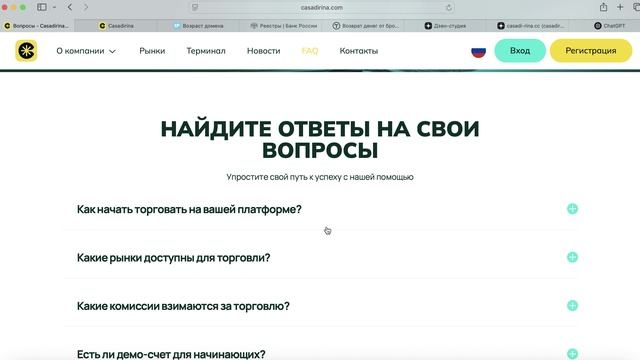Screen dimensions: 640x360
Task: Open the Russian flag language selector
Action: (x=478, y=51)
